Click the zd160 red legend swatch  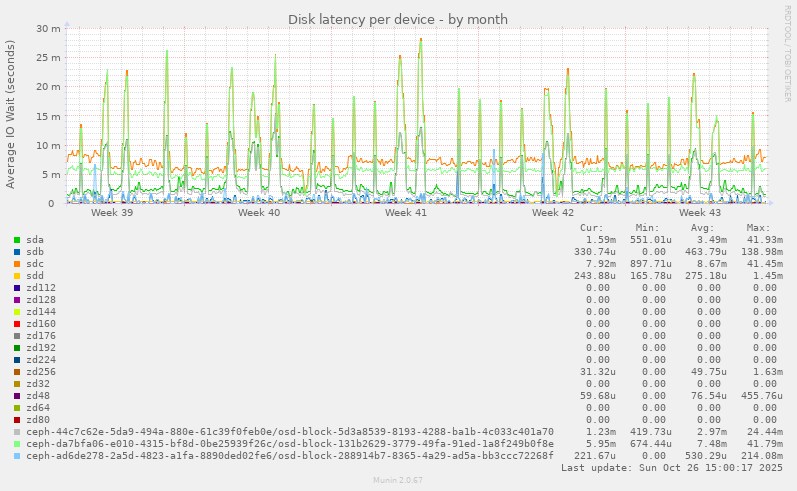coord(17,324)
